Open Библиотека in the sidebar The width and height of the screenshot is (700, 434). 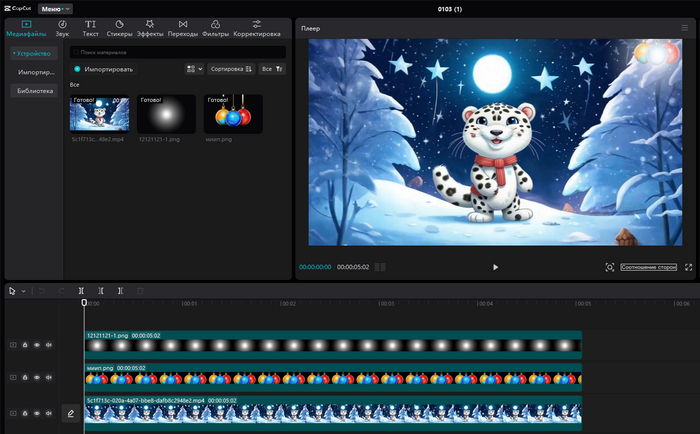click(35, 91)
